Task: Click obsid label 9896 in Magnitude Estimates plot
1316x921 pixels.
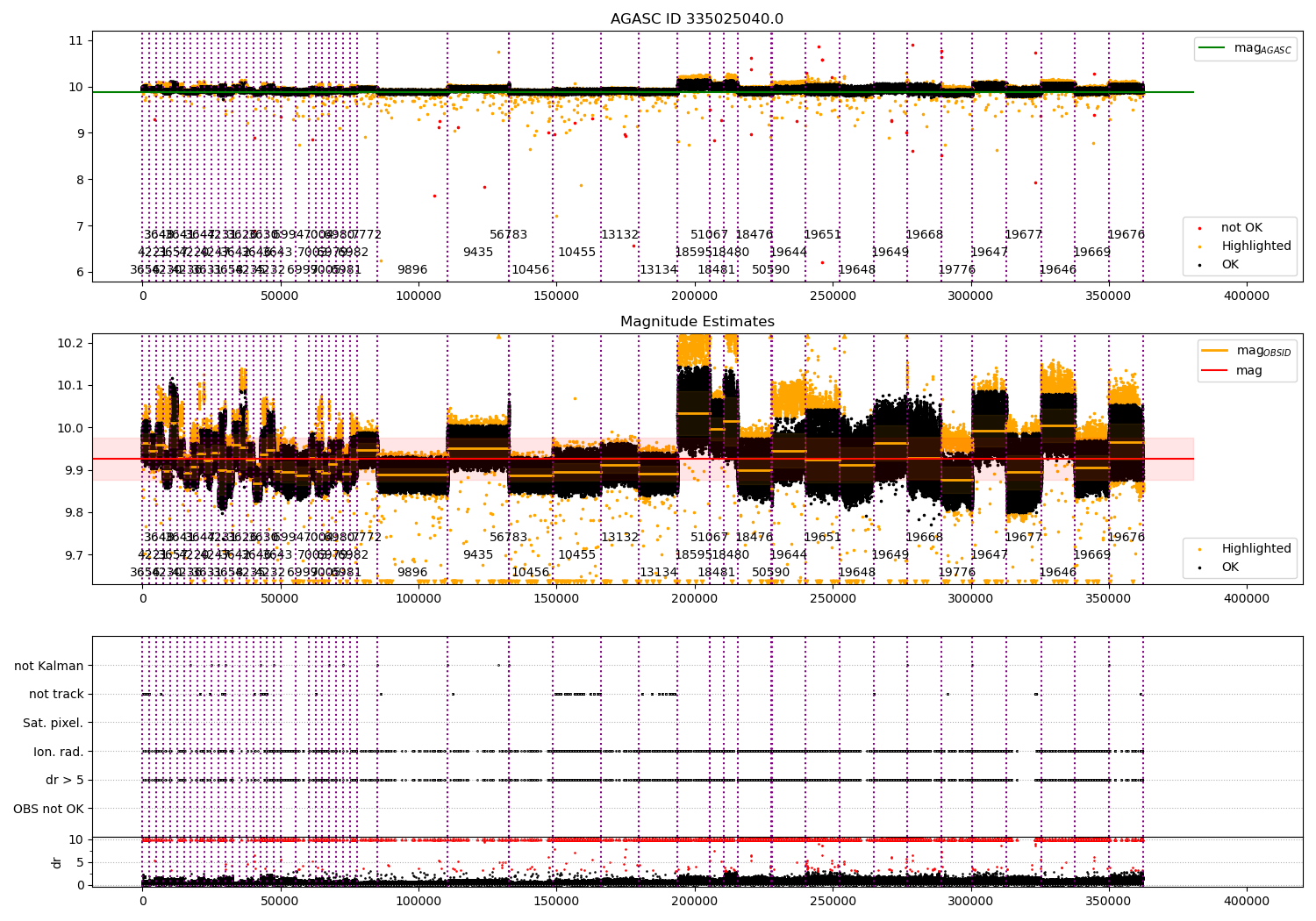Action: pyautogui.click(x=412, y=573)
